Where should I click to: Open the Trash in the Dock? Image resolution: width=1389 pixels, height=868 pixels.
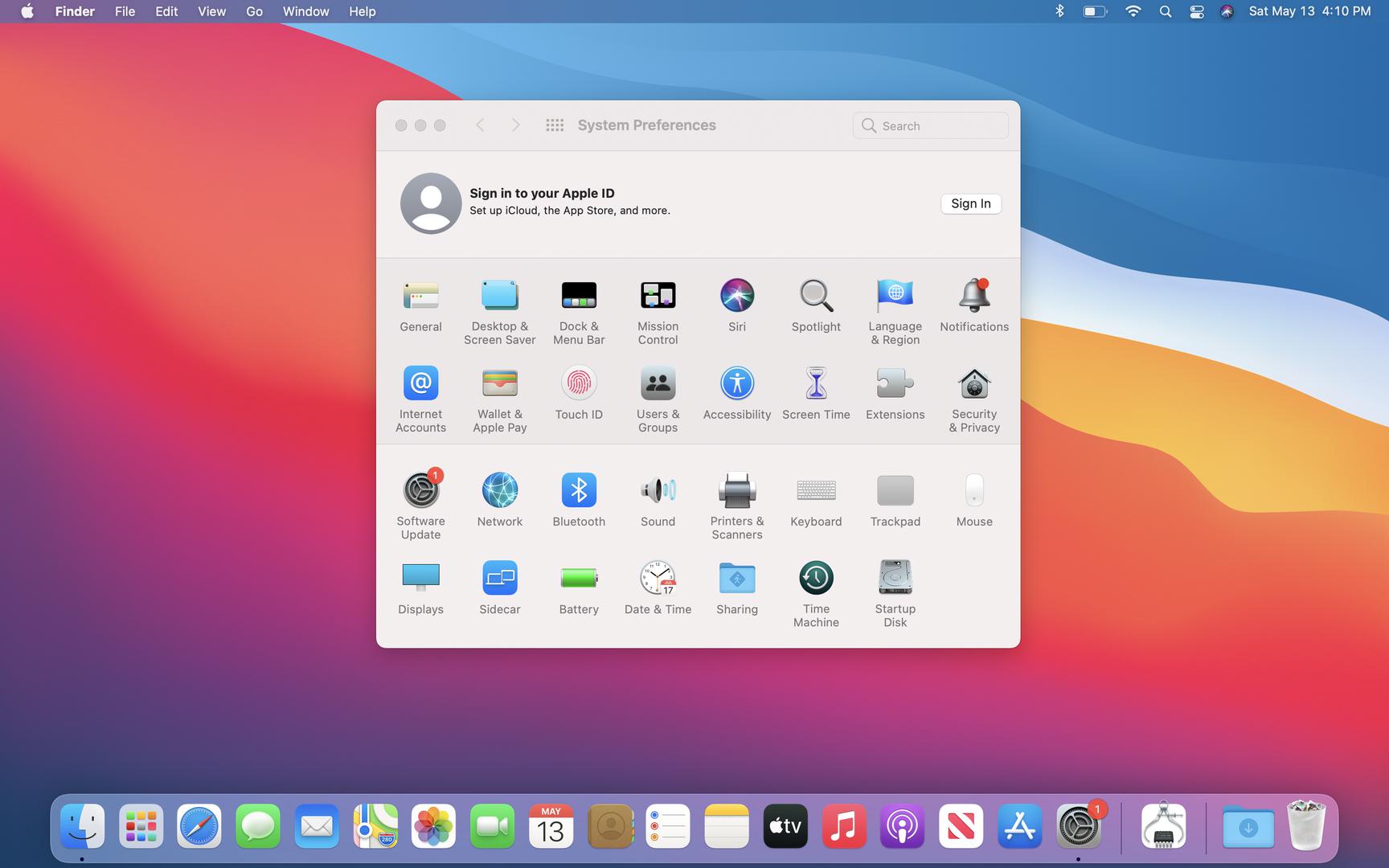point(1306,825)
